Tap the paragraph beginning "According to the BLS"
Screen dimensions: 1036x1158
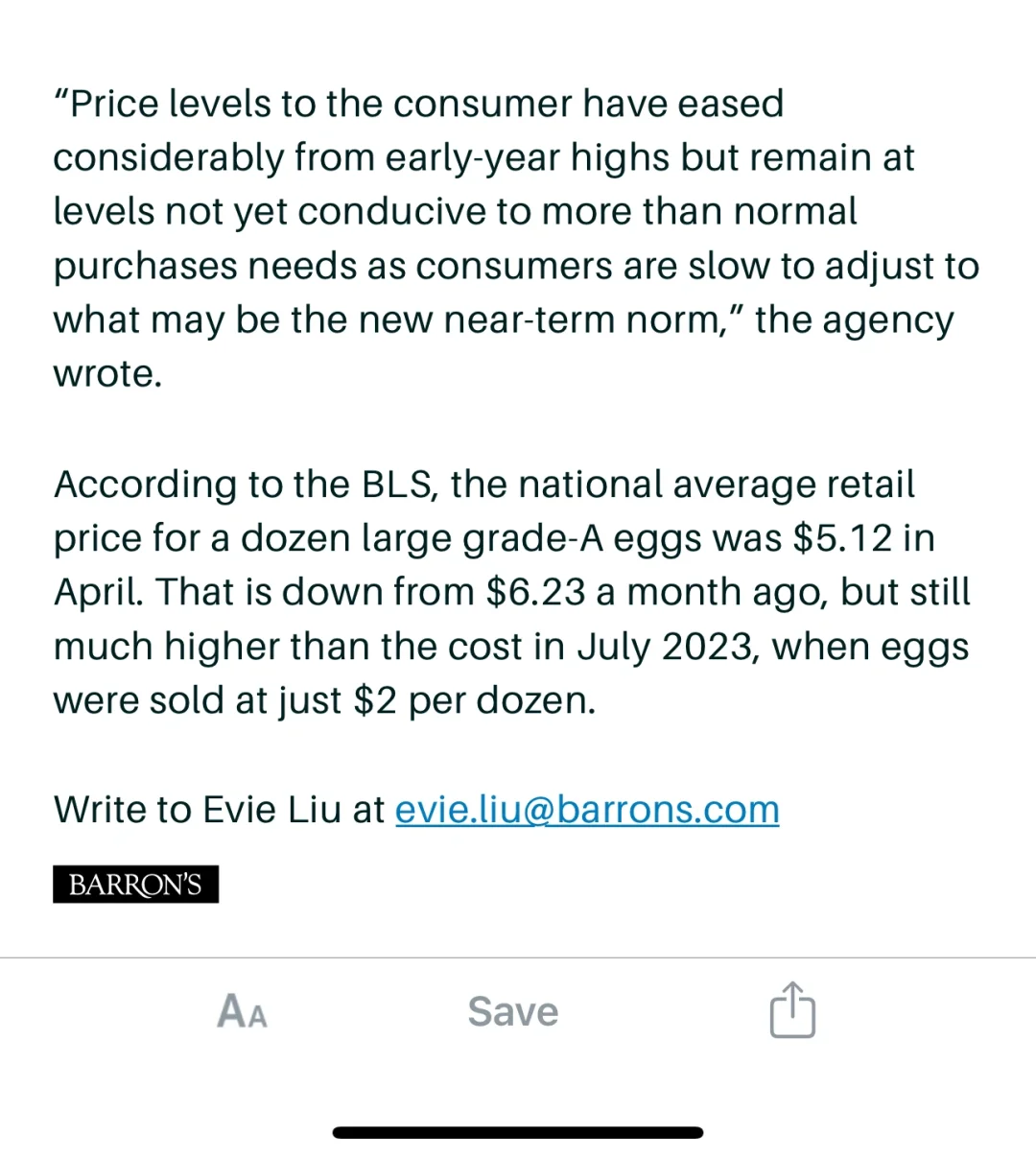point(512,592)
